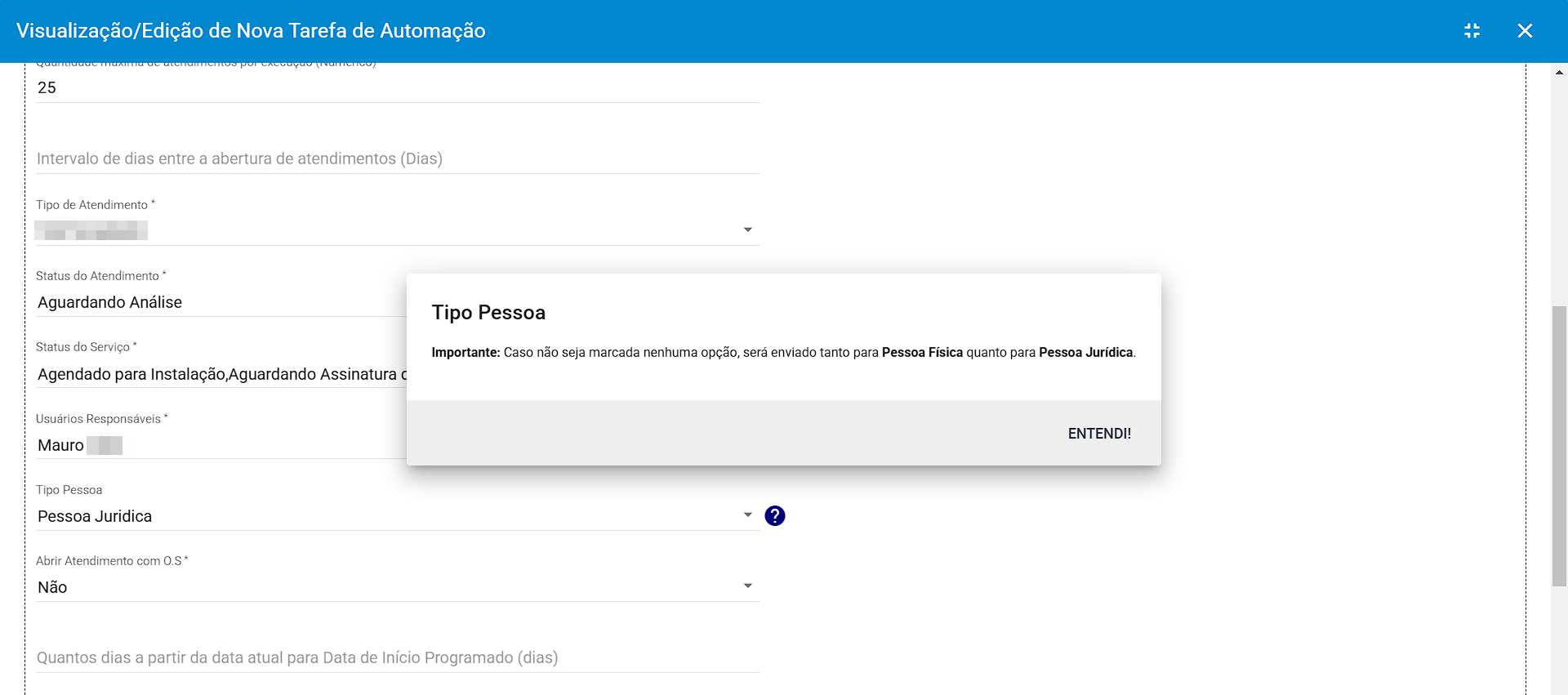Expand the Tipo de Atendimento dropdown arrow
1568x695 pixels.
click(x=748, y=230)
